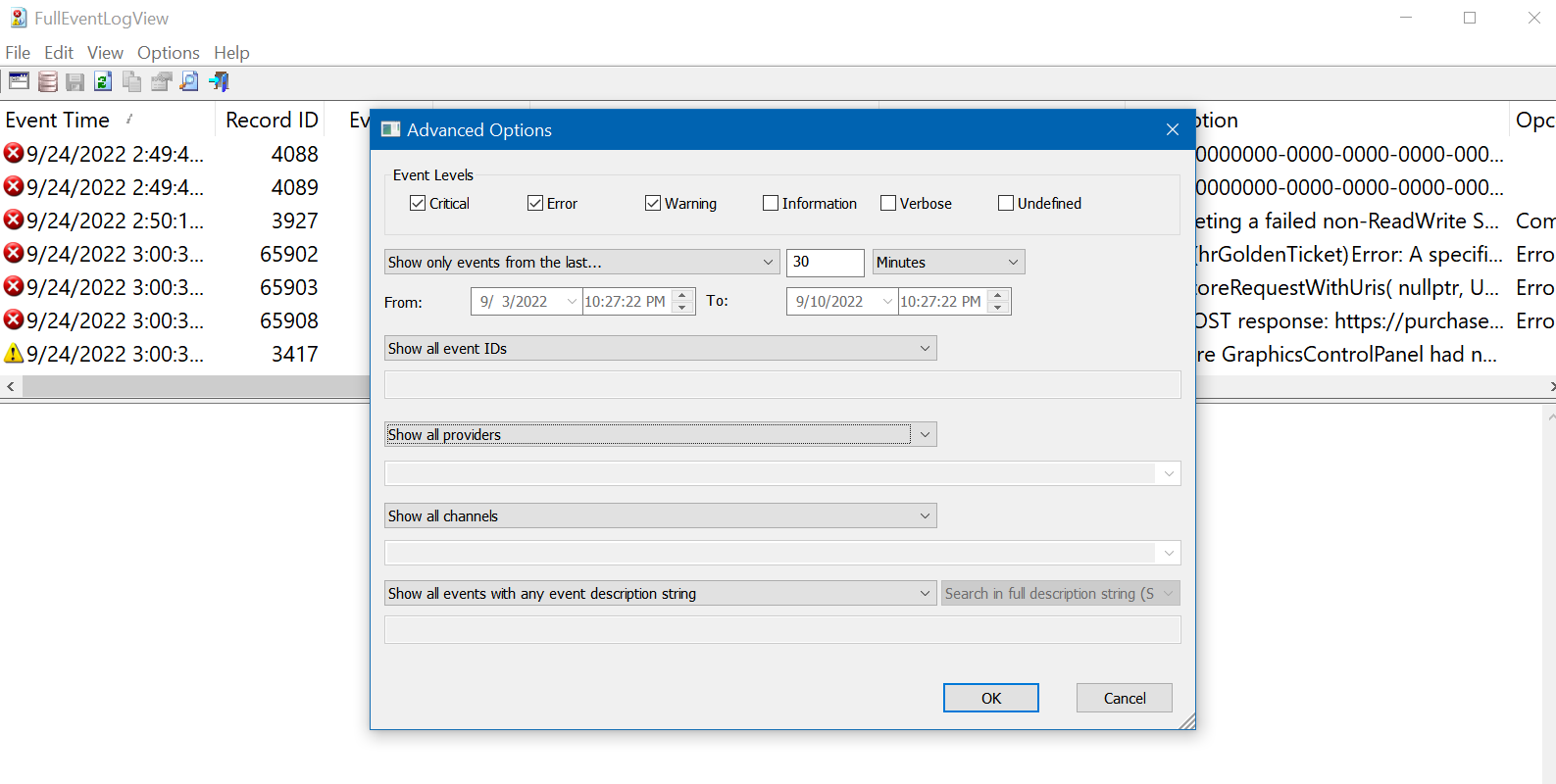
Task: Select the row with Record ID 4089
Action: click(185, 186)
